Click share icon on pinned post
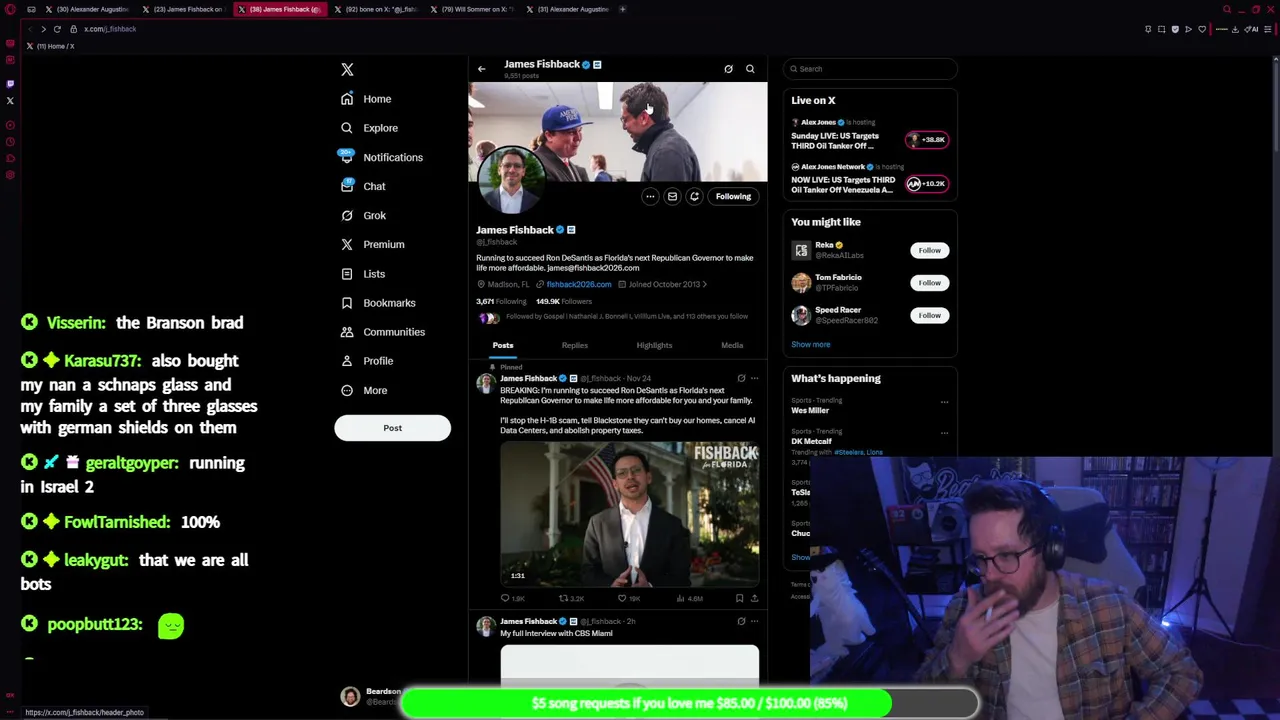This screenshot has width=1280, height=720. coord(754,598)
